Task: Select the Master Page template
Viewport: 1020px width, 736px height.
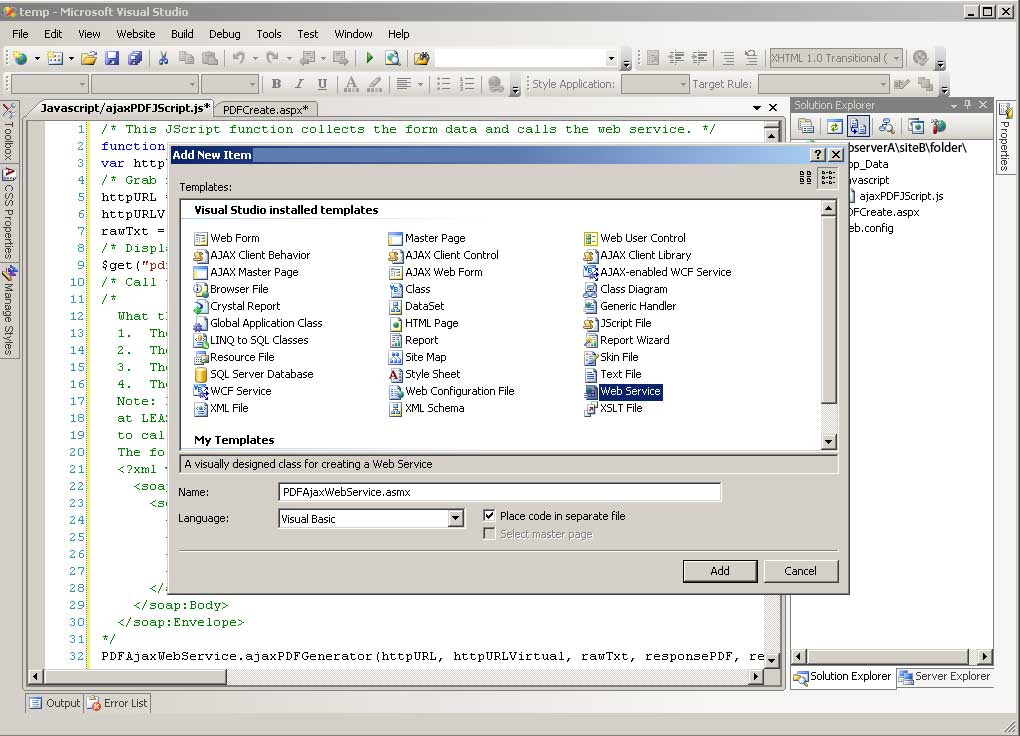Action: coord(427,238)
